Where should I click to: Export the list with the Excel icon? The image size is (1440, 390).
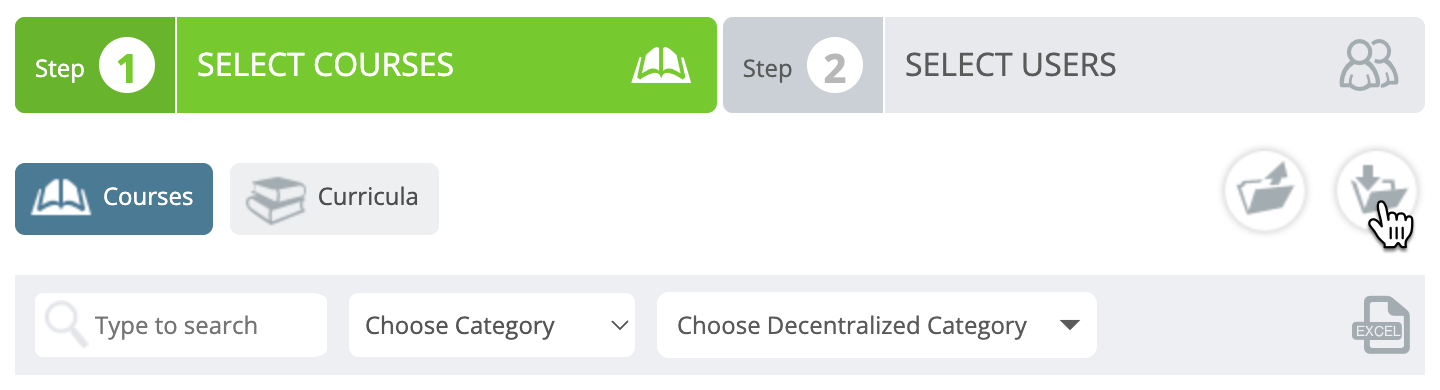pos(1380,325)
